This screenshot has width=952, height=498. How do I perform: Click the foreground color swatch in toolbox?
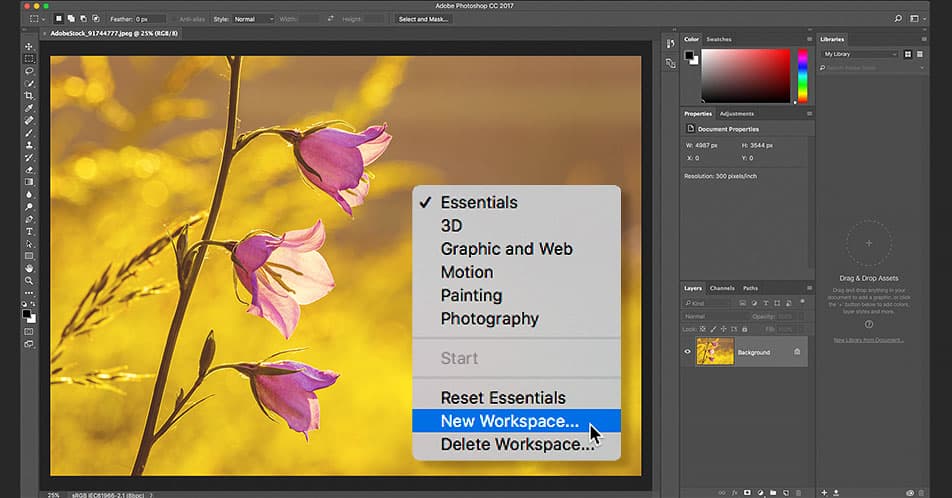27,314
